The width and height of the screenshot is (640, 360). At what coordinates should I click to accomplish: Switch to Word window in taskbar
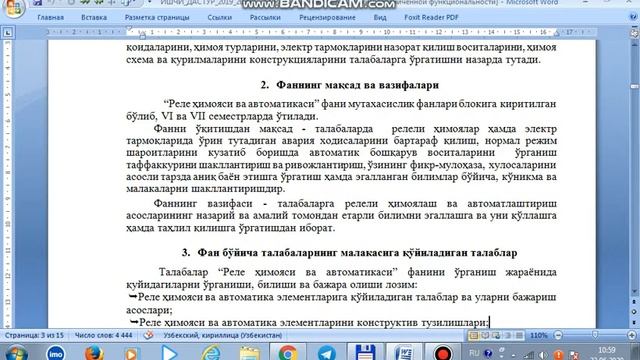click(x=404, y=352)
